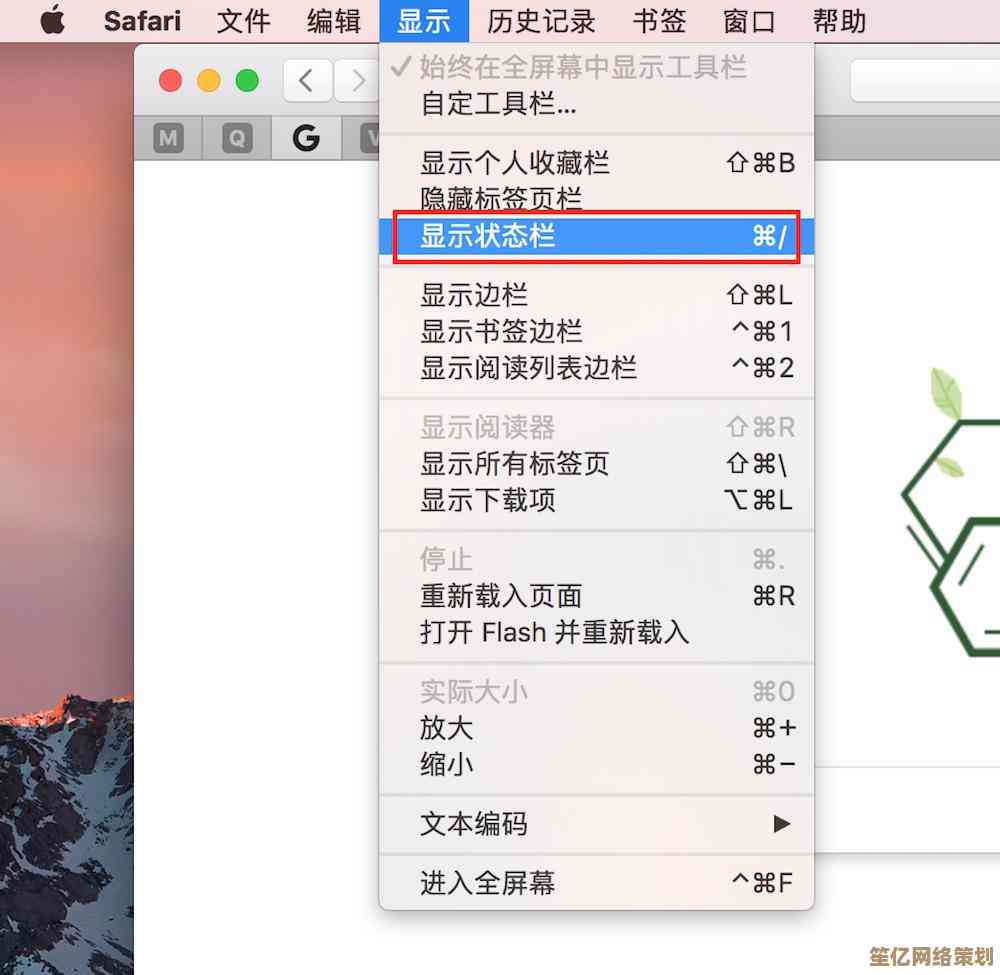
Task: Click the green fullscreen window button
Action: [247, 80]
